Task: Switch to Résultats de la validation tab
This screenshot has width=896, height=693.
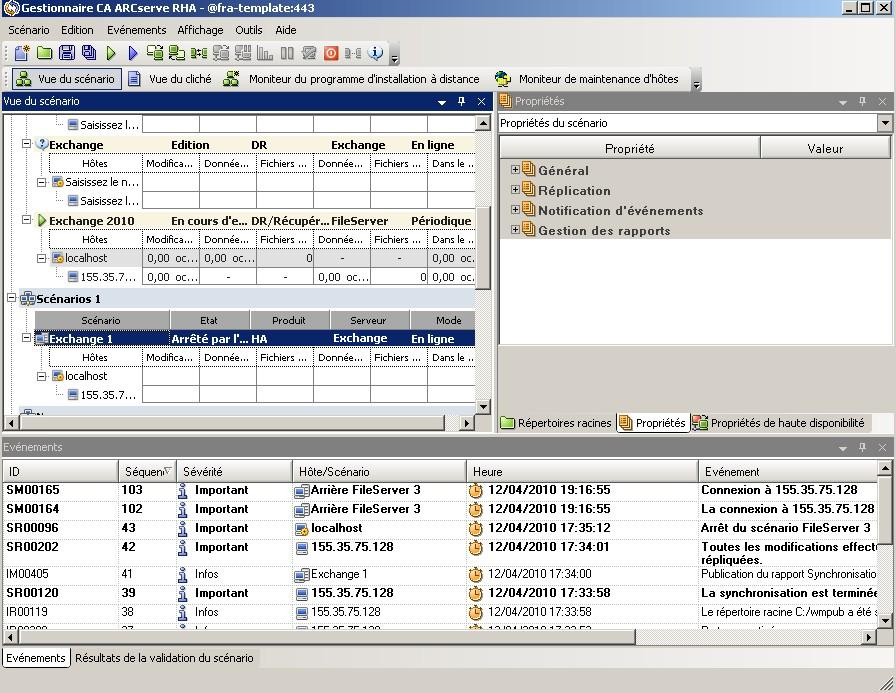Action: [164, 658]
